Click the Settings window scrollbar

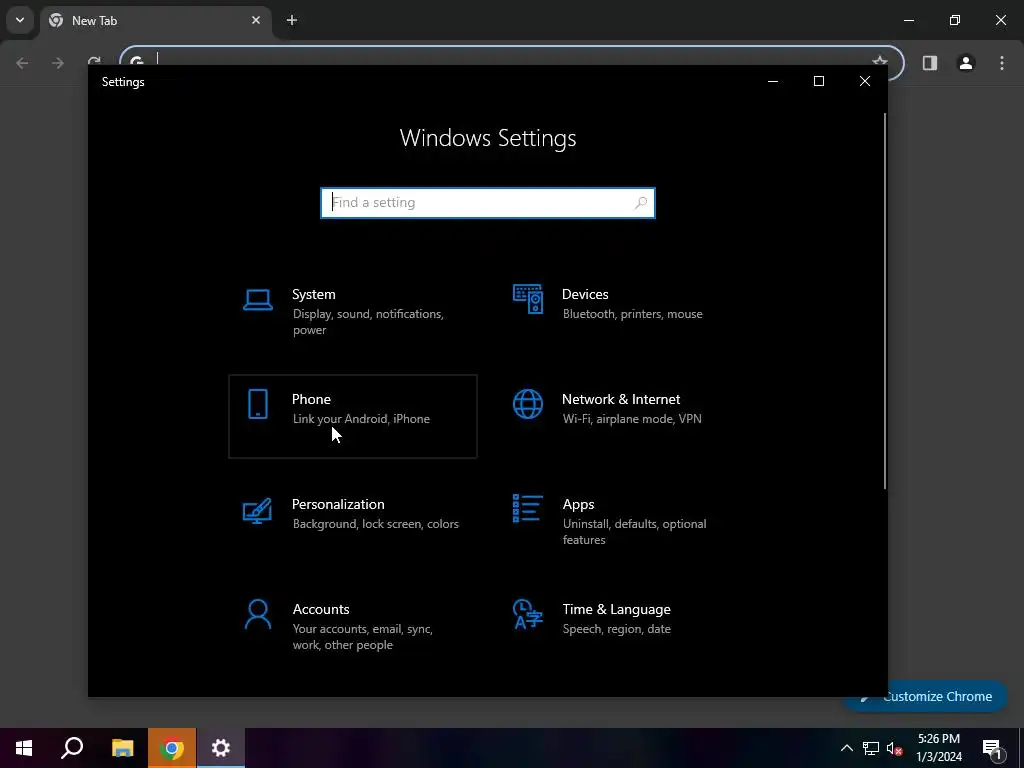(x=884, y=300)
